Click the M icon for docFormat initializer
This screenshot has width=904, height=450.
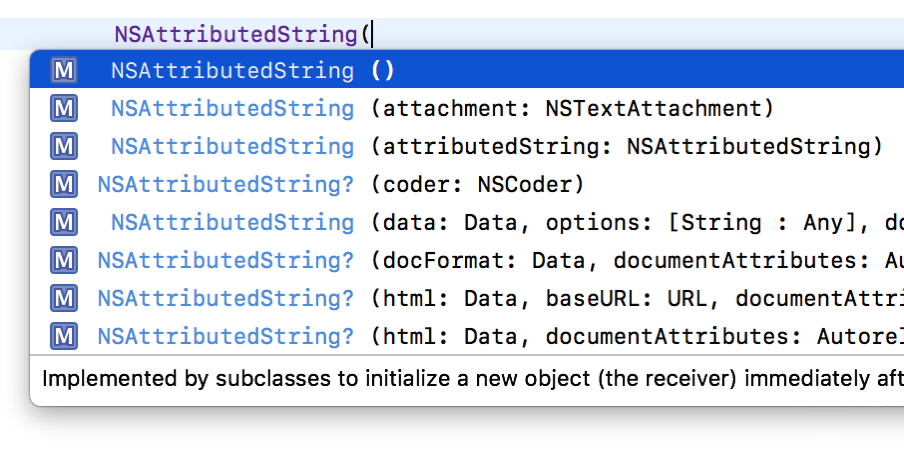[63, 260]
